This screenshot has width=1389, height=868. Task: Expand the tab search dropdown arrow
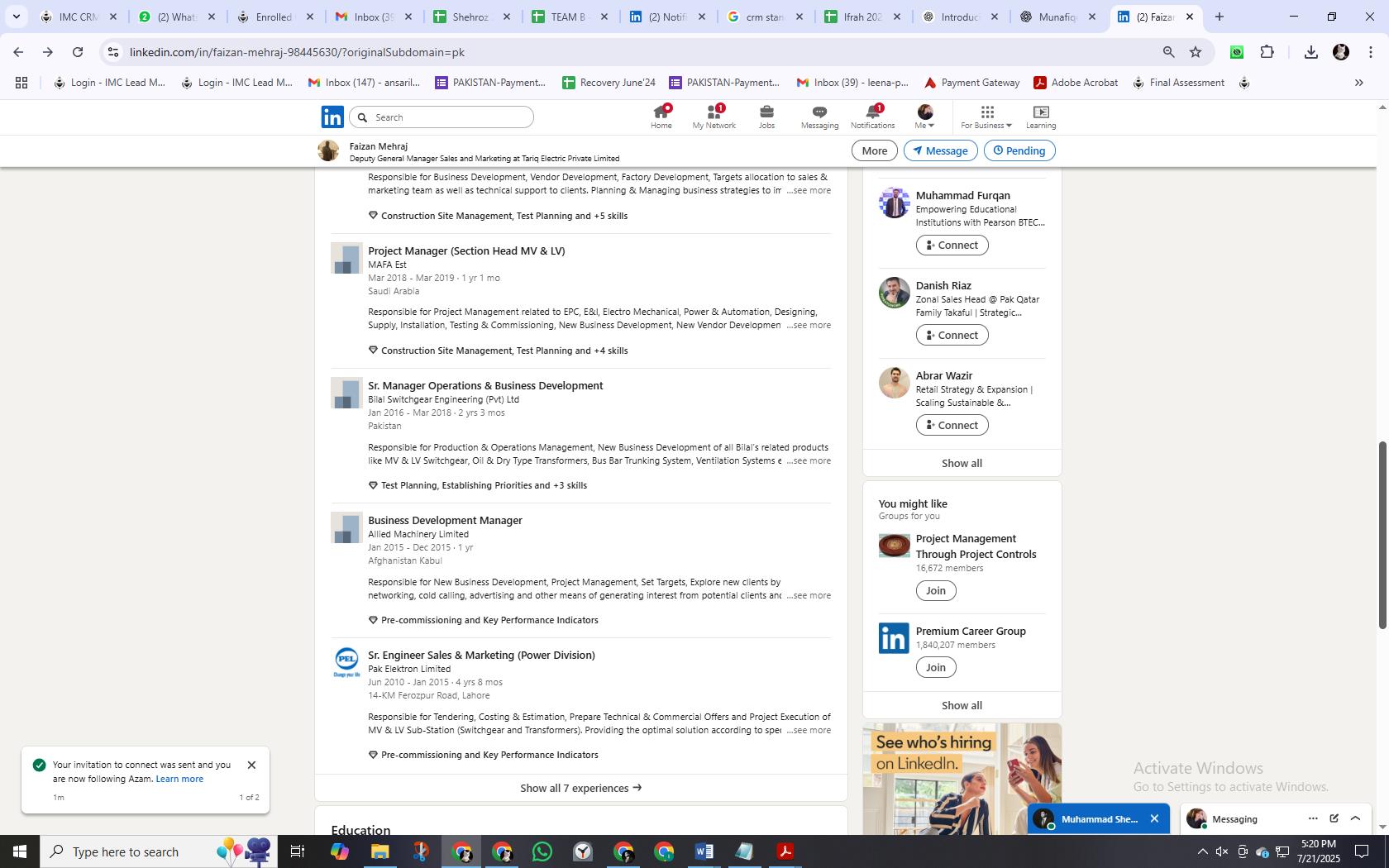click(16, 17)
